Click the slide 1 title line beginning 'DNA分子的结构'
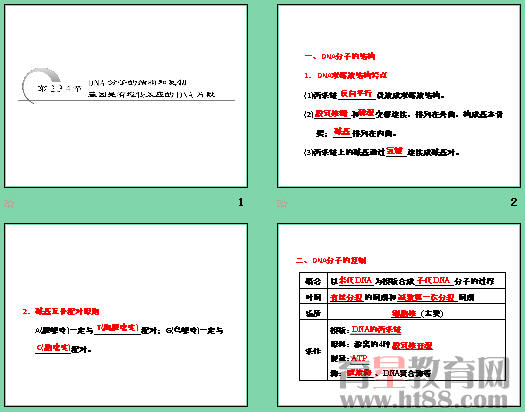 click(x=138, y=82)
